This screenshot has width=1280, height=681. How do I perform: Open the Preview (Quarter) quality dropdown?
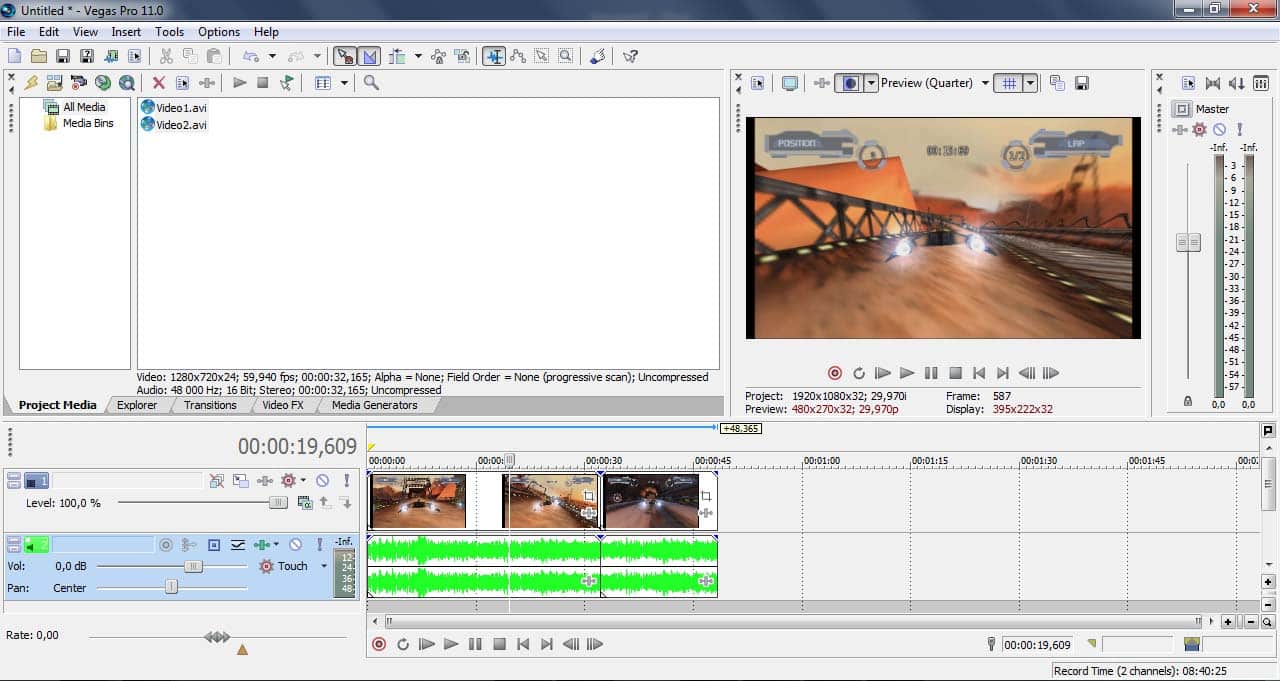coord(985,83)
